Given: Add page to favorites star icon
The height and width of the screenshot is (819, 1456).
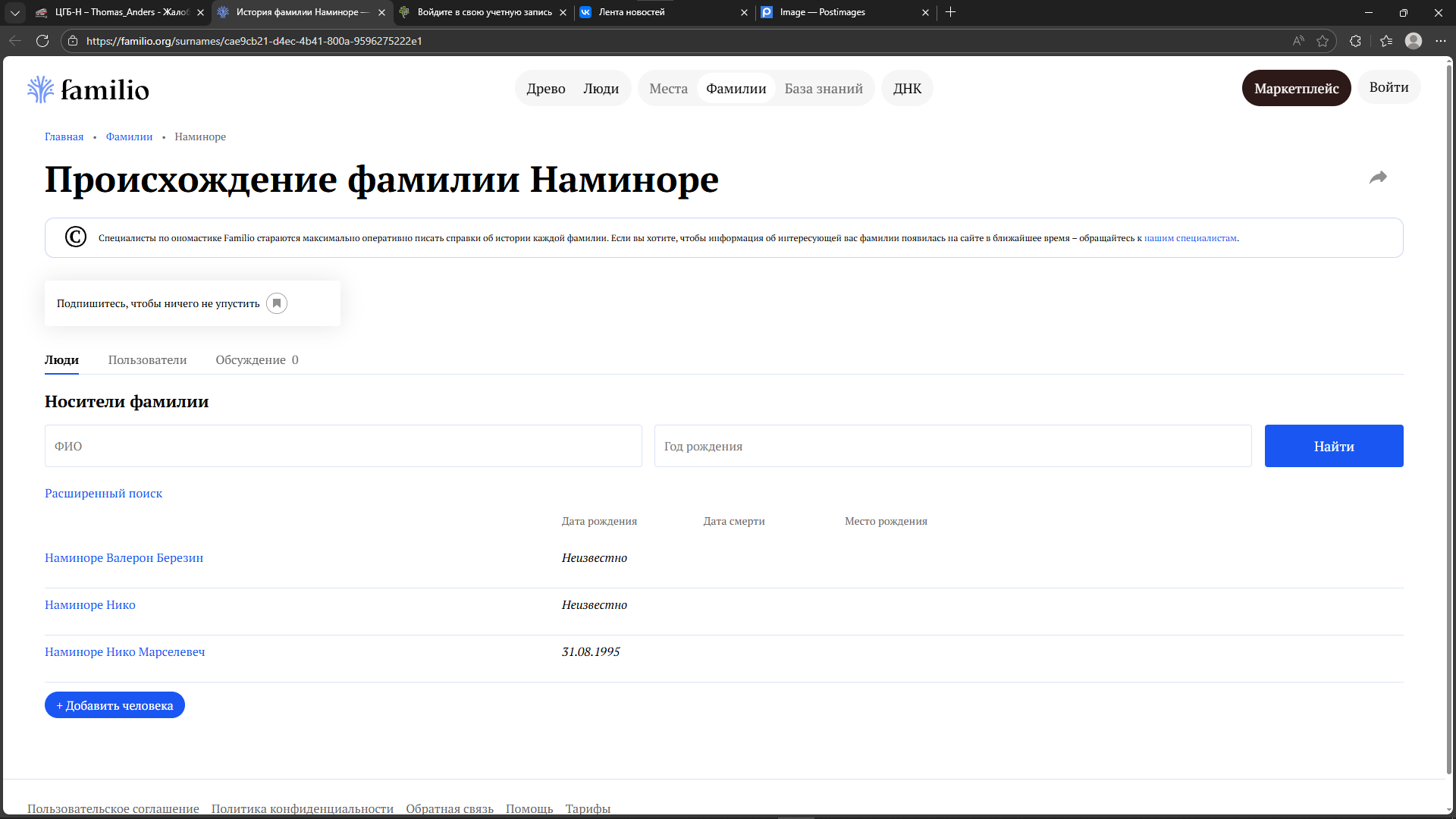Looking at the screenshot, I should click(x=1323, y=41).
